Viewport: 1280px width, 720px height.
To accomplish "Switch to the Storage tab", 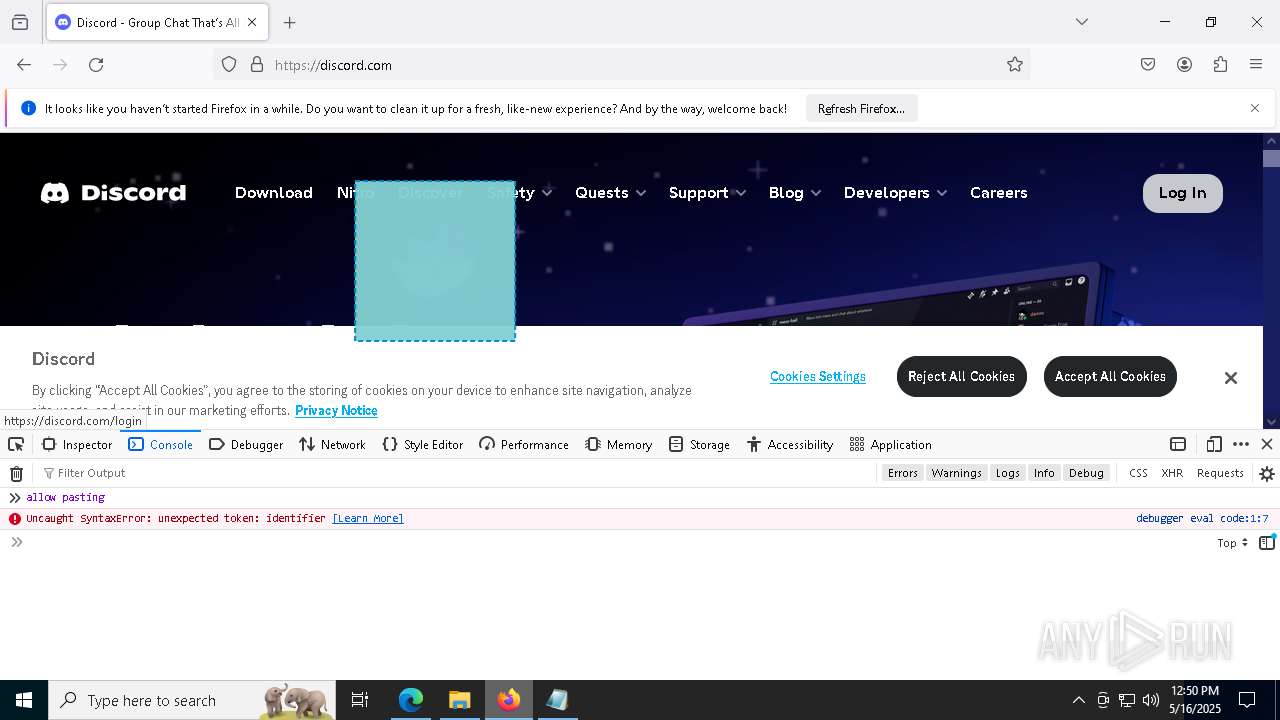I will 699,445.
